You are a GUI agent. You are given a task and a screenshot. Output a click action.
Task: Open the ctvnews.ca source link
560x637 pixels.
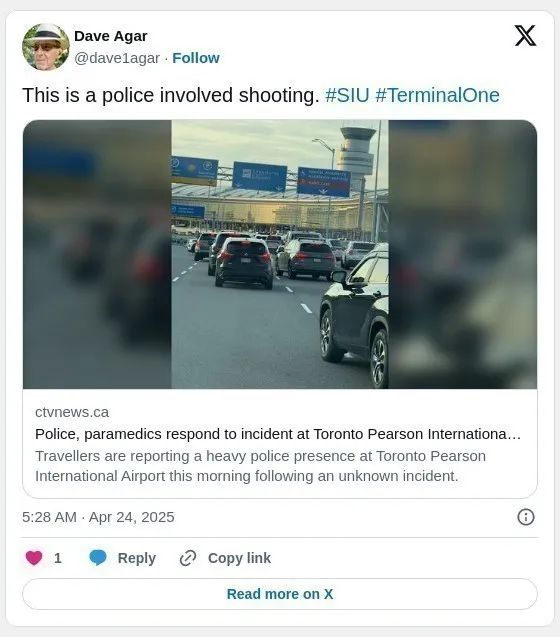[x=72, y=412]
